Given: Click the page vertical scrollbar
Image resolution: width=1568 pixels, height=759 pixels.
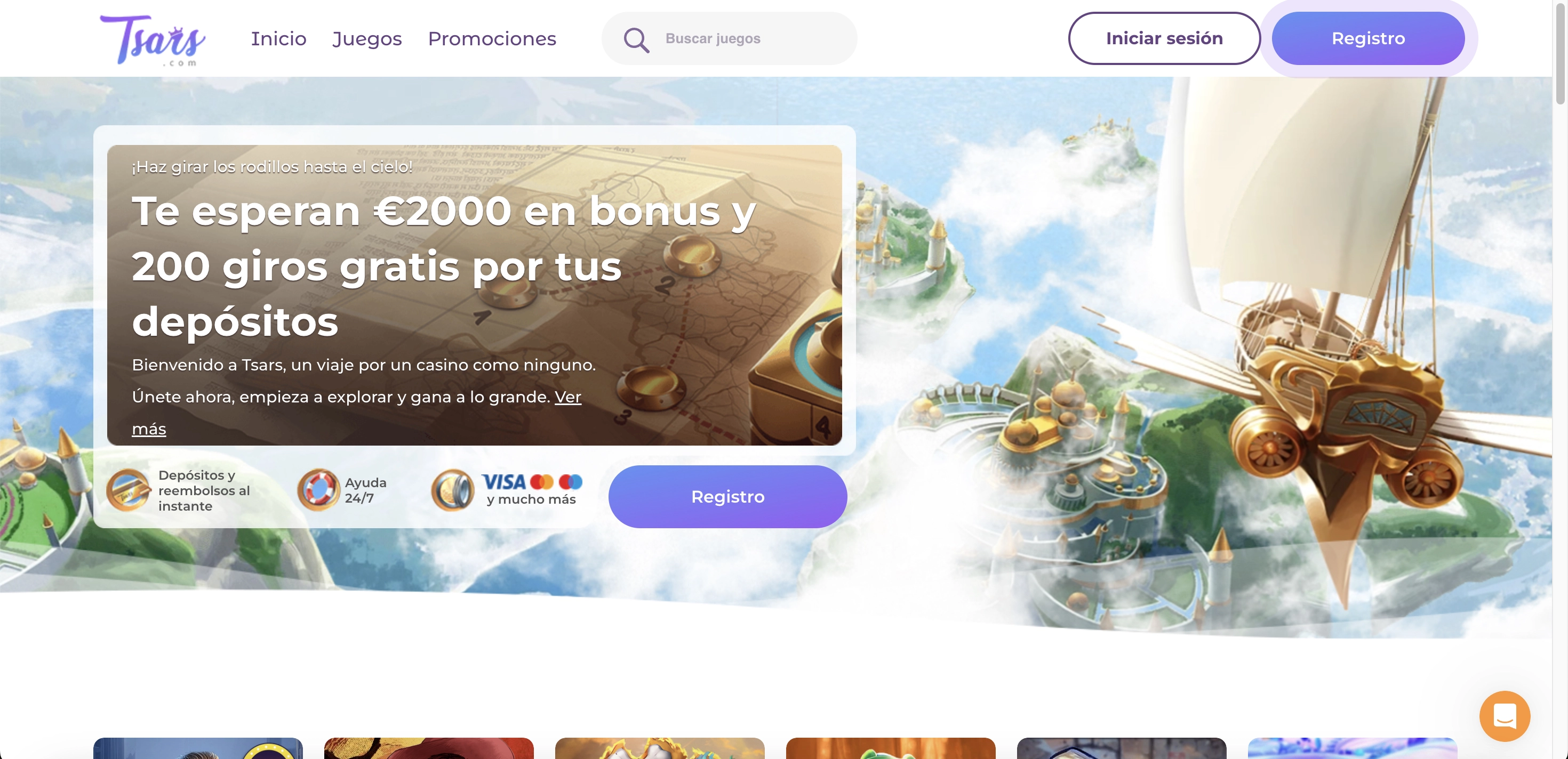Looking at the screenshot, I should click(x=1560, y=379).
